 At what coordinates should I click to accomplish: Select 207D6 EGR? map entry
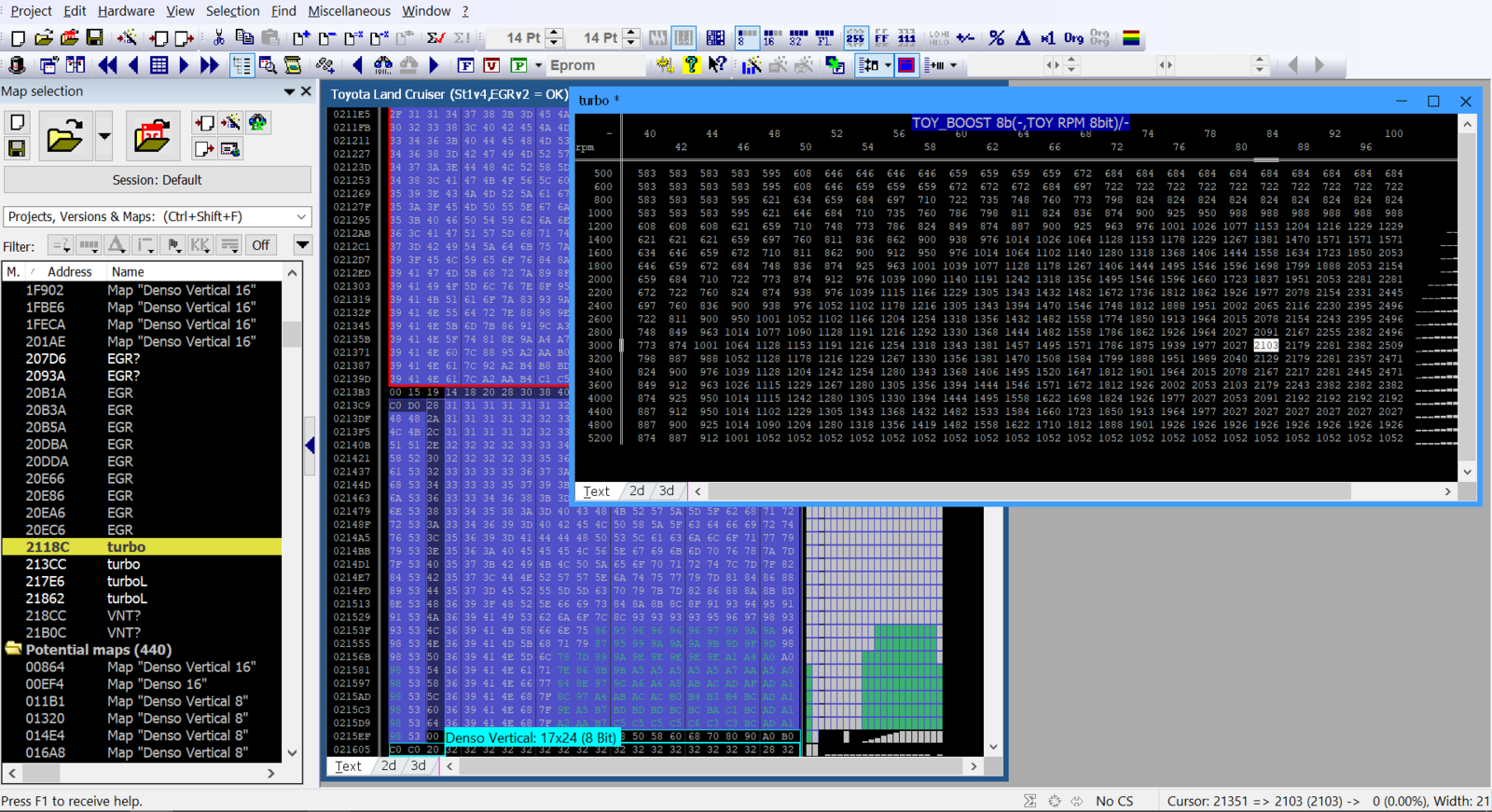point(142,358)
